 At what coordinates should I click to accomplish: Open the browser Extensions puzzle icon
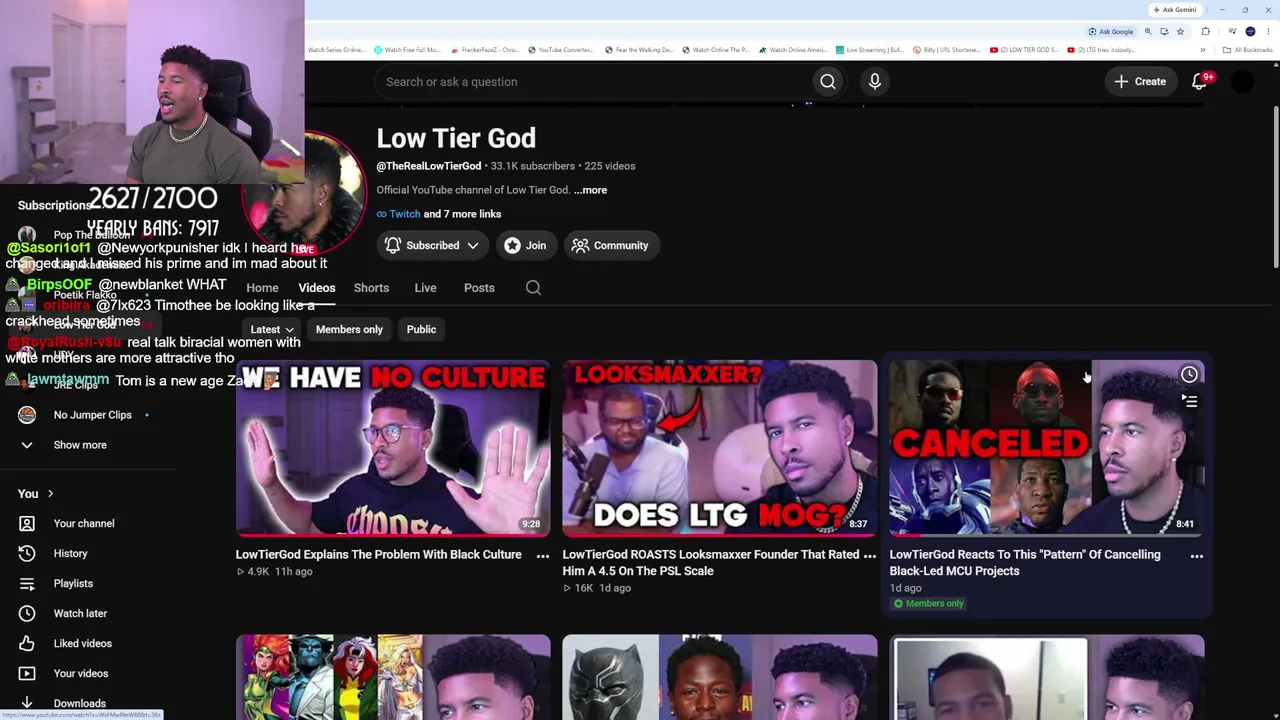pyautogui.click(x=1206, y=31)
